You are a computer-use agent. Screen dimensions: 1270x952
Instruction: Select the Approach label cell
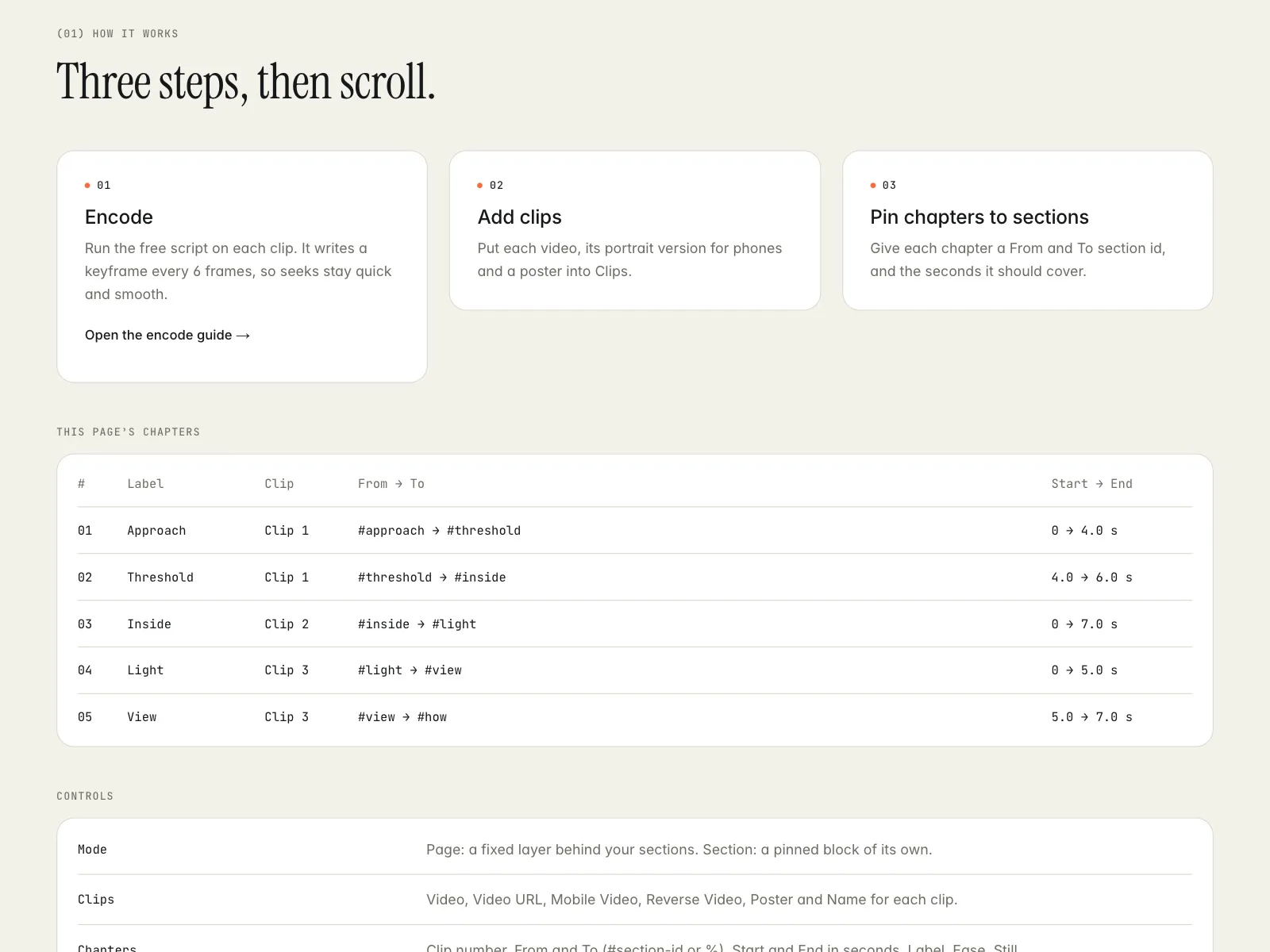156,531
